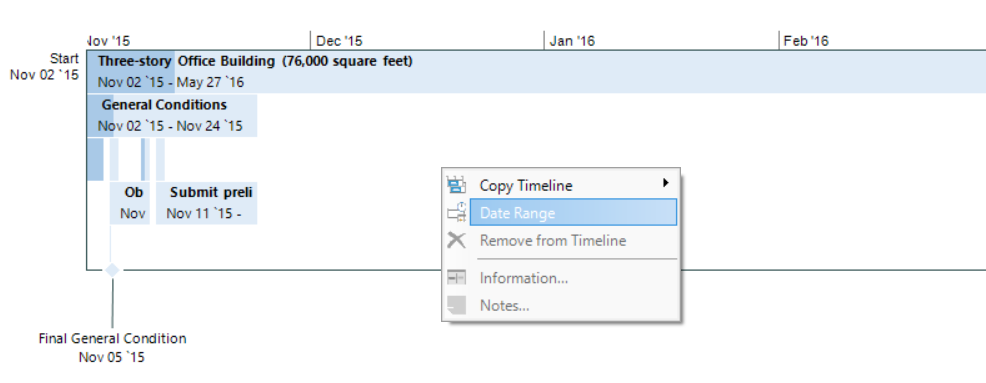
Task: Click the Information icon in context menu
Action: pos(456,278)
